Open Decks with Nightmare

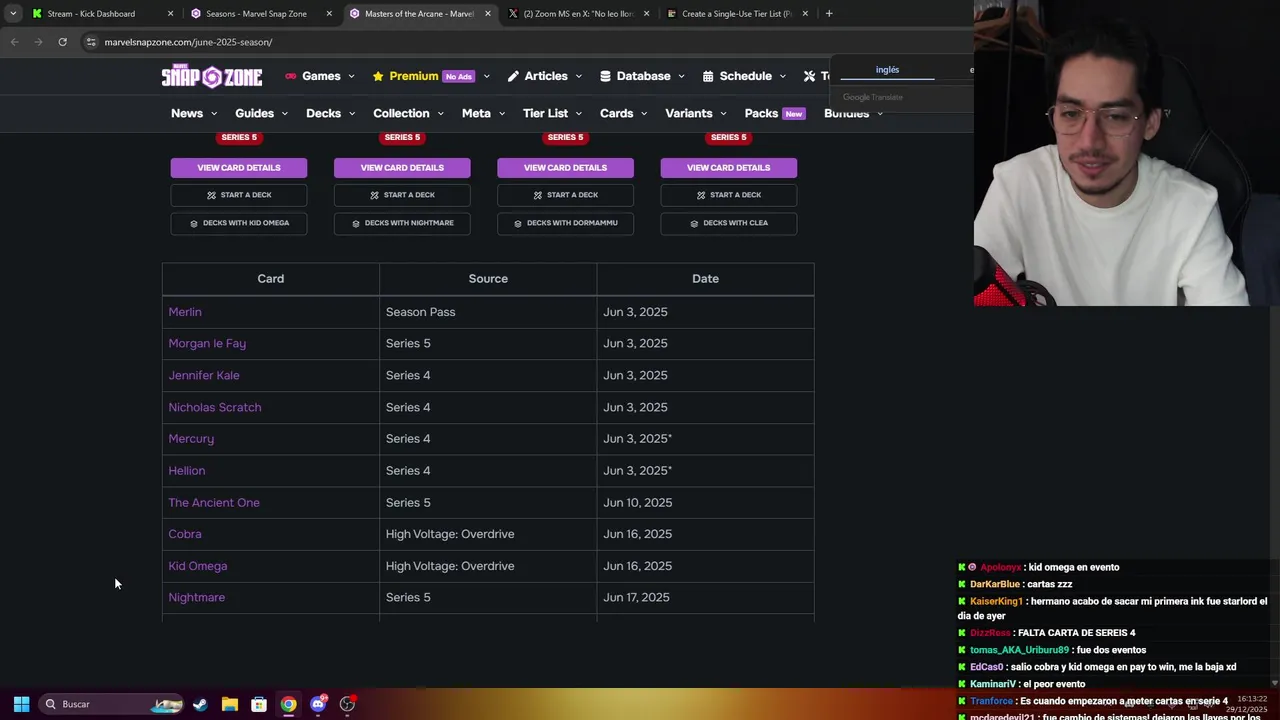402,223
